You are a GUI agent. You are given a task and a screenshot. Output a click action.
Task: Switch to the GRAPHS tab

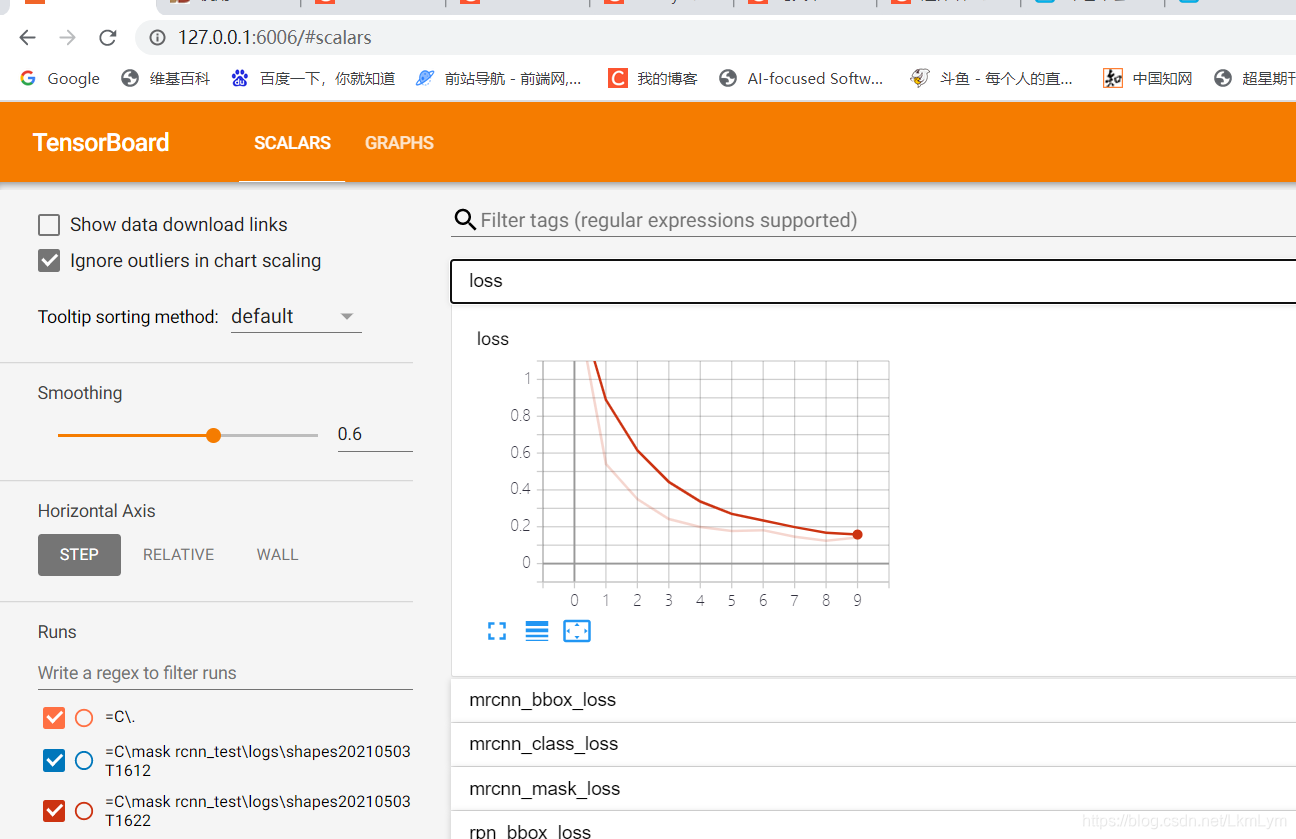coord(399,143)
